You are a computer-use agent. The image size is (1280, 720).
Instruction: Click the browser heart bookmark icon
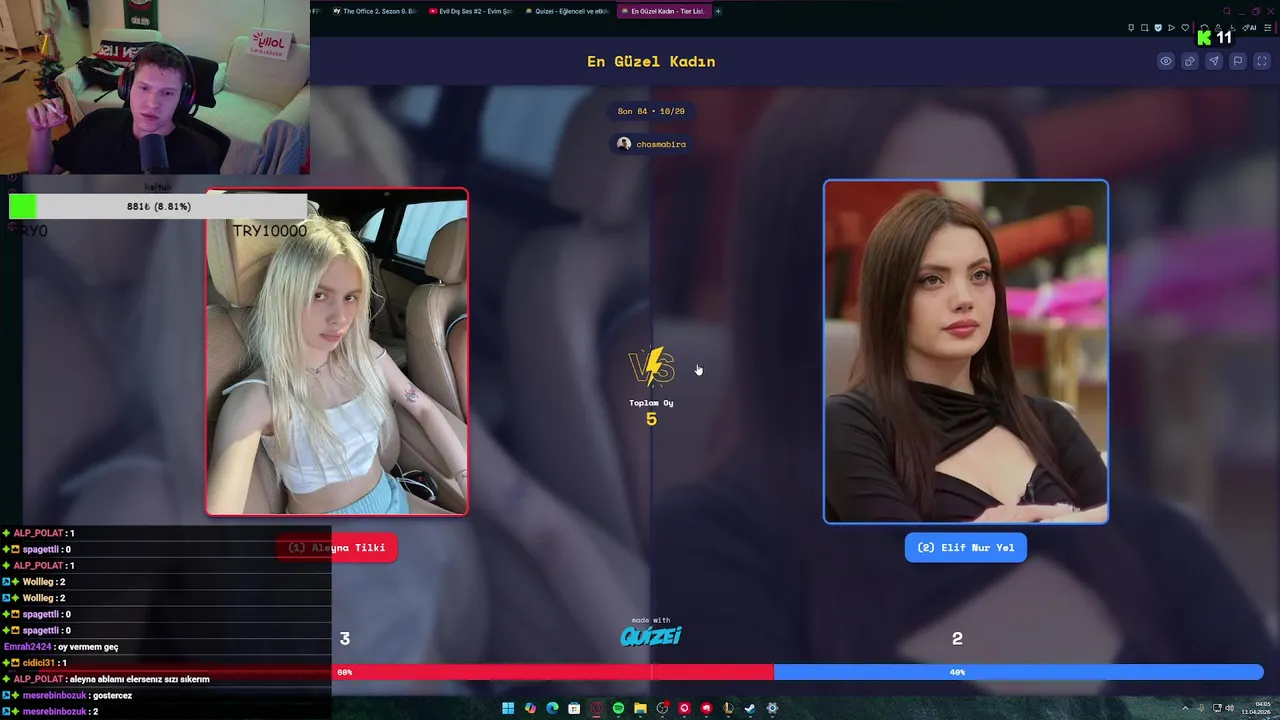[x=1185, y=28]
